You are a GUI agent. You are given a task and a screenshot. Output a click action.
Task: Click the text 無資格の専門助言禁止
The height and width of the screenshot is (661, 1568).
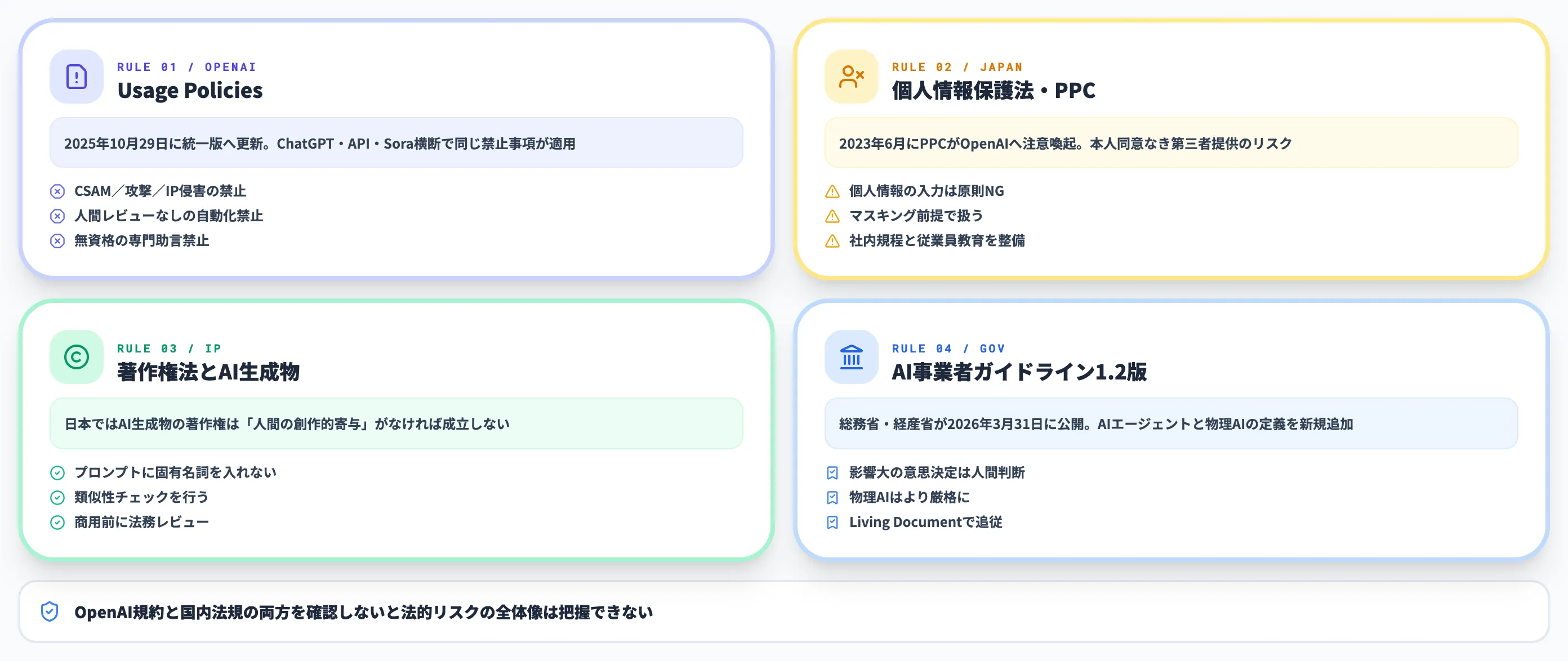tap(142, 240)
